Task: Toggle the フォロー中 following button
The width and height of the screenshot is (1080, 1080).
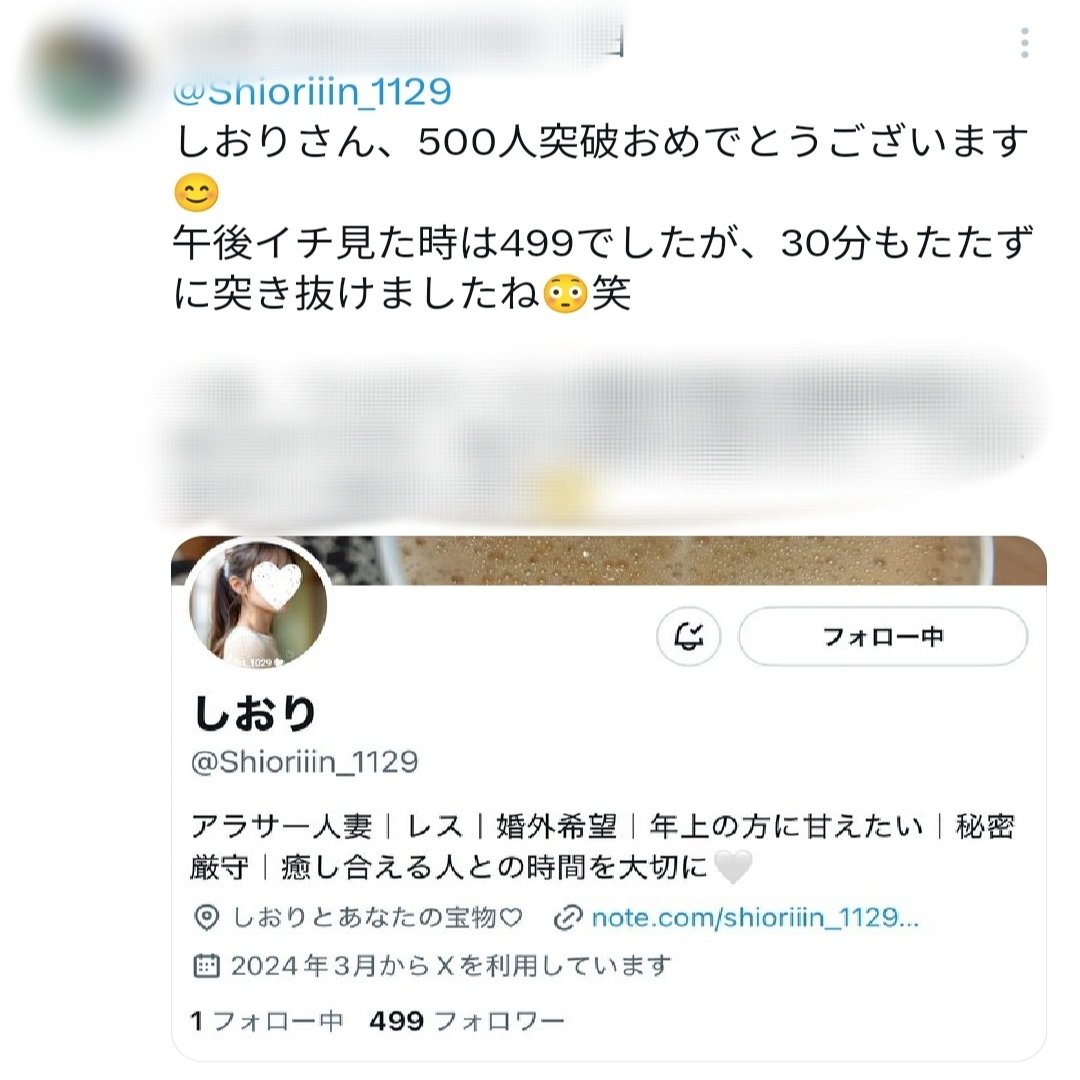Action: click(883, 636)
